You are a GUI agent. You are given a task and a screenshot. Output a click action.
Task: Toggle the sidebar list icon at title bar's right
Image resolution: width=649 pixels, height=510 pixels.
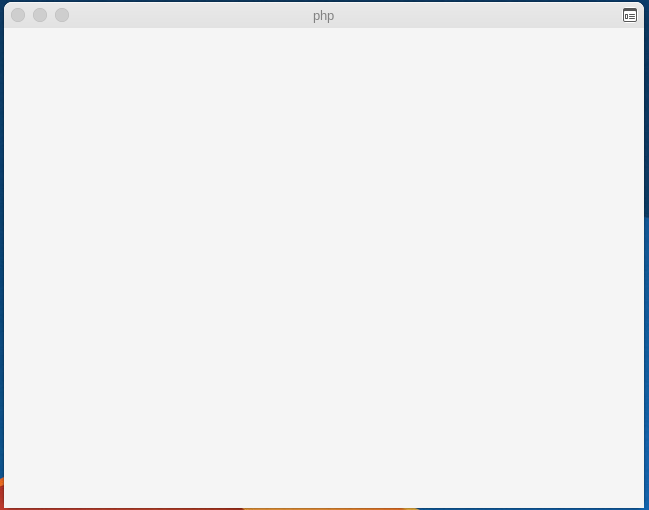pos(630,15)
